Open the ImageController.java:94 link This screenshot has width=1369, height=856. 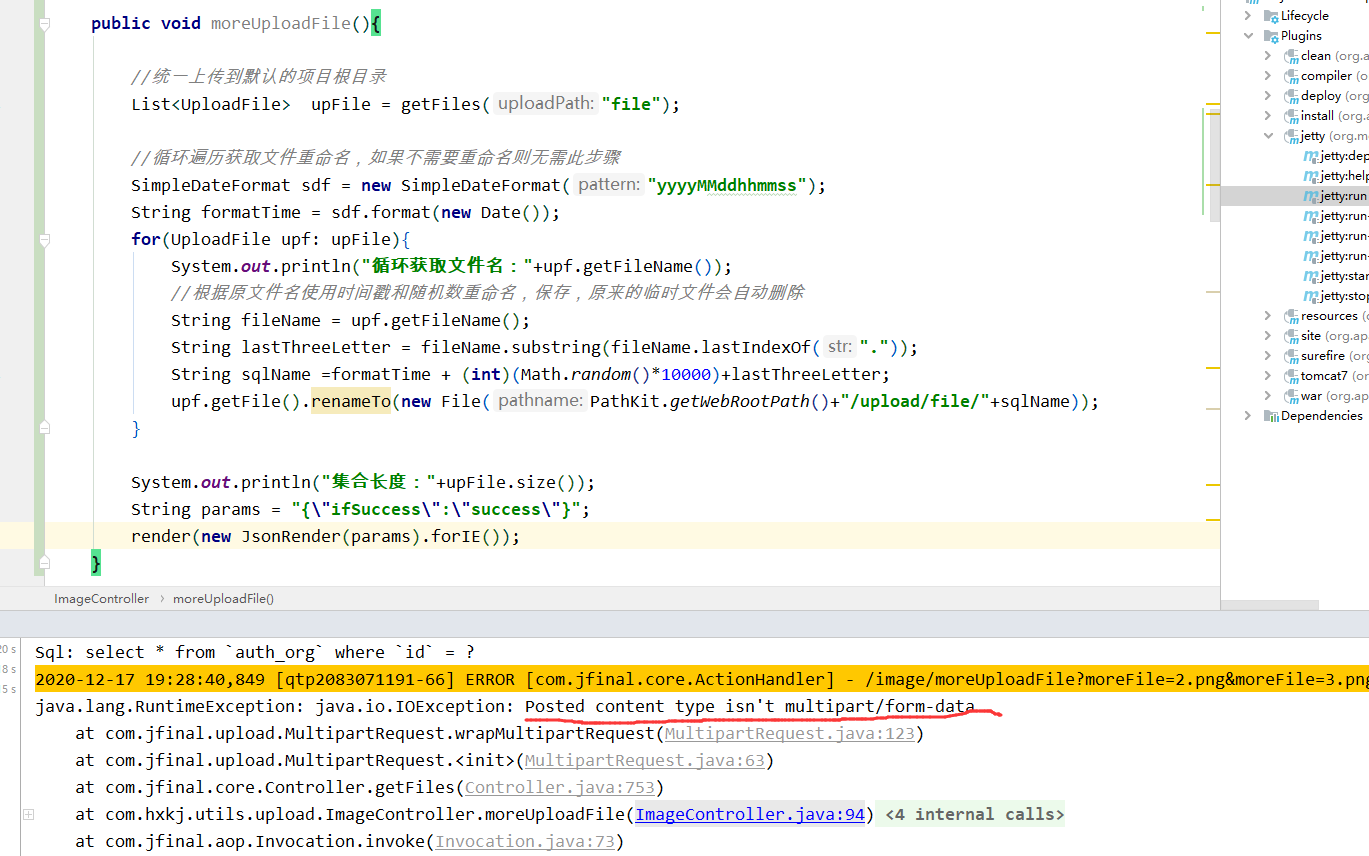(750, 815)
